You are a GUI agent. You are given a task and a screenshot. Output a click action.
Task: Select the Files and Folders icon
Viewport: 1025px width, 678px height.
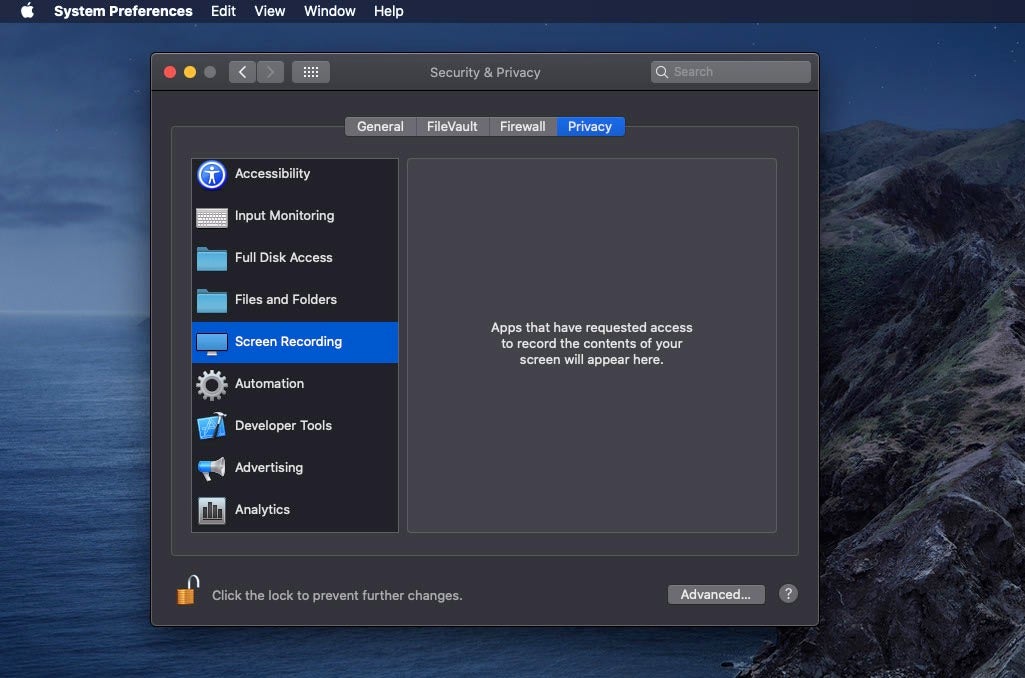click(211, 300)
